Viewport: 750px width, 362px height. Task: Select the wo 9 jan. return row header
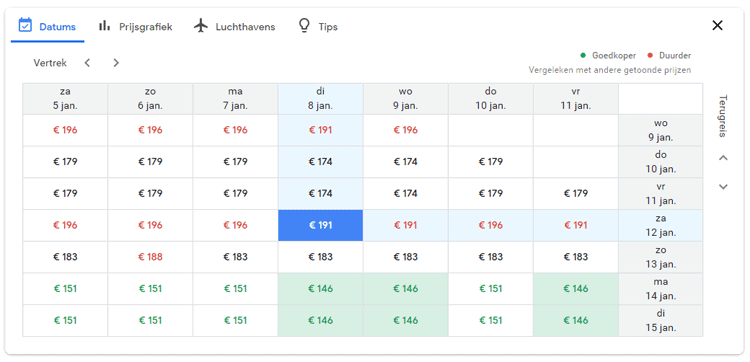click(x=661, y=131)
